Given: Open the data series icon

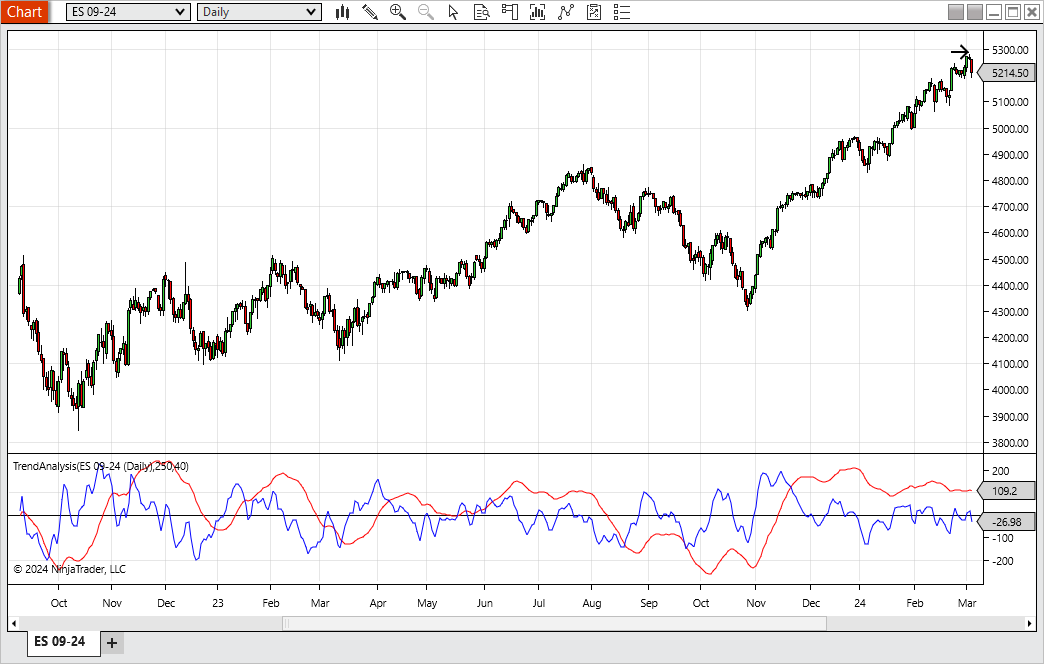Looking at the screenshot, I should pos(537,12).
